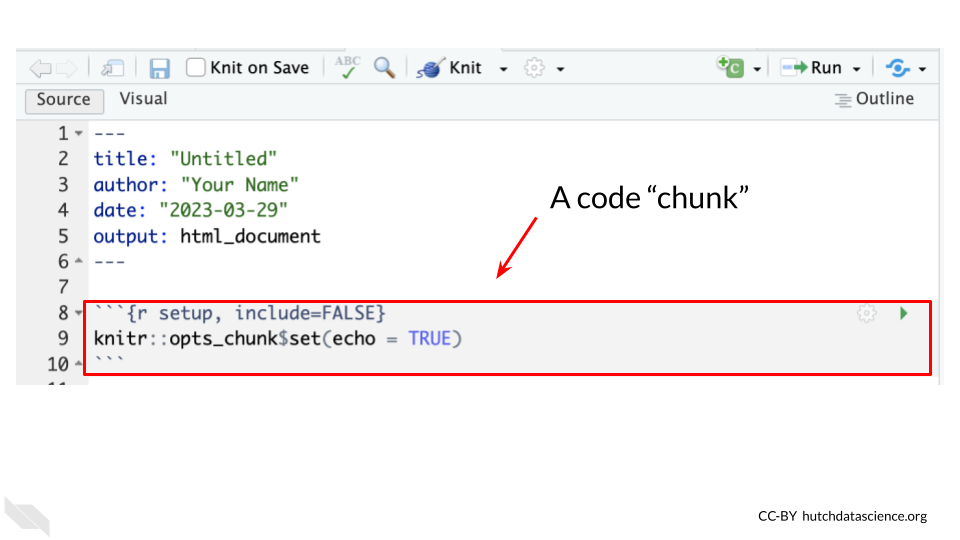Open the Knit options dropdown arrow
The width and height of the screenshot is (960, 540).
pos(503,69)
